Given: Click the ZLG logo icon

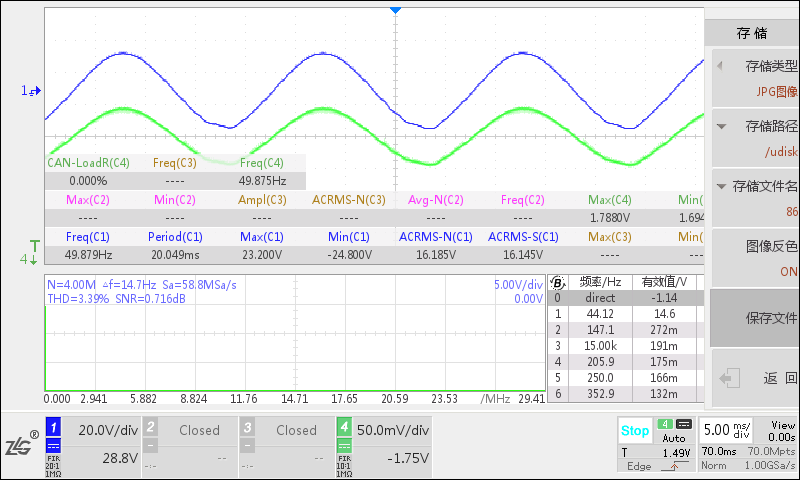Looking at the screenshot, I should [21, 444].
